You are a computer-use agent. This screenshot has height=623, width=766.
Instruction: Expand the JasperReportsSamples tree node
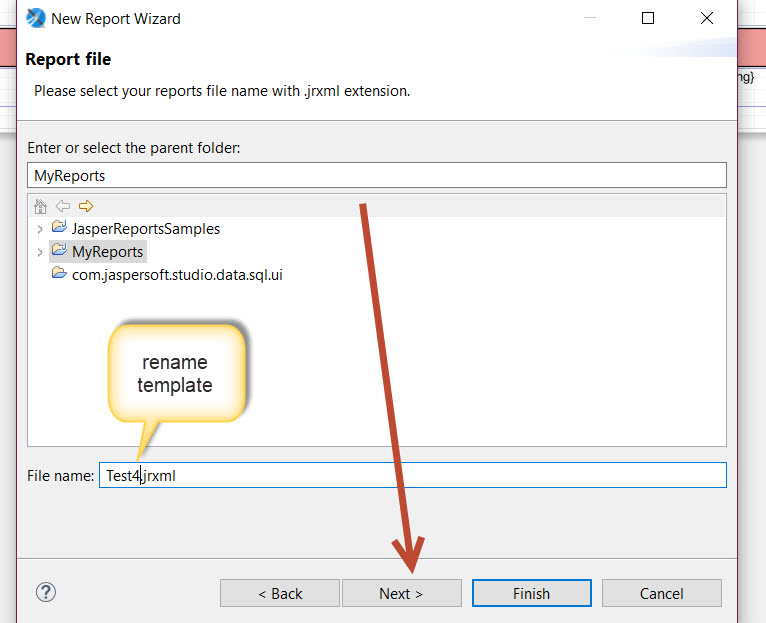39,229
